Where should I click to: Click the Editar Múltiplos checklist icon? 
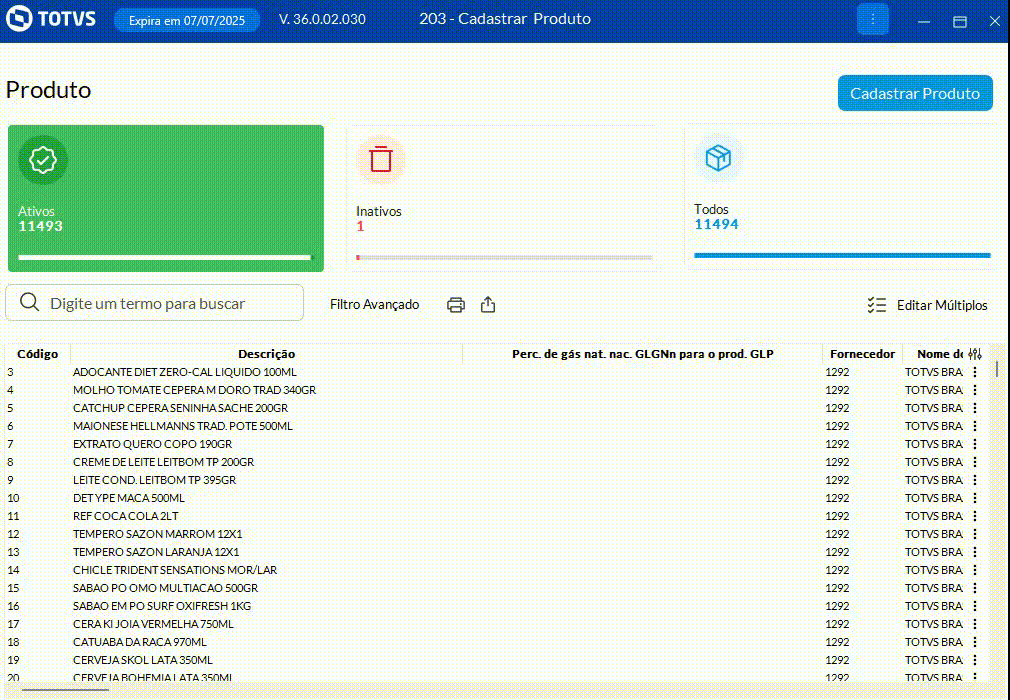[877, 305]
